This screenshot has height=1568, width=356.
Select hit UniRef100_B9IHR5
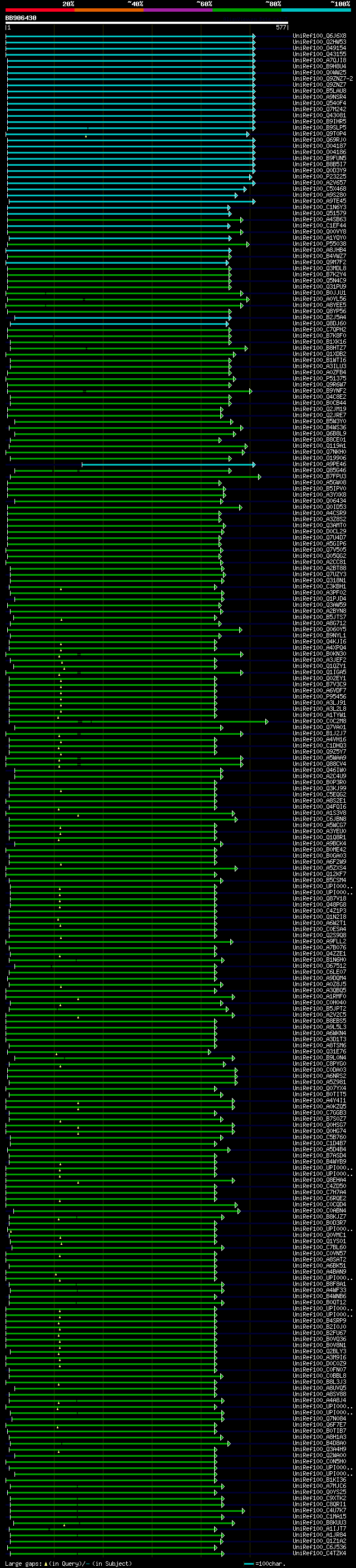pyautogui.click(x=319, y=121)
